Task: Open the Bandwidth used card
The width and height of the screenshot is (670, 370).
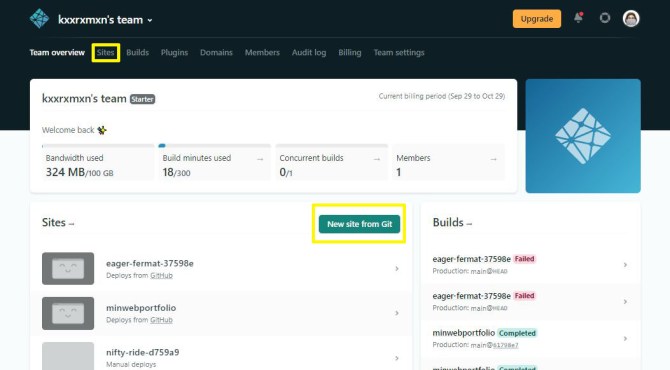Action: (x=98, y=162)
